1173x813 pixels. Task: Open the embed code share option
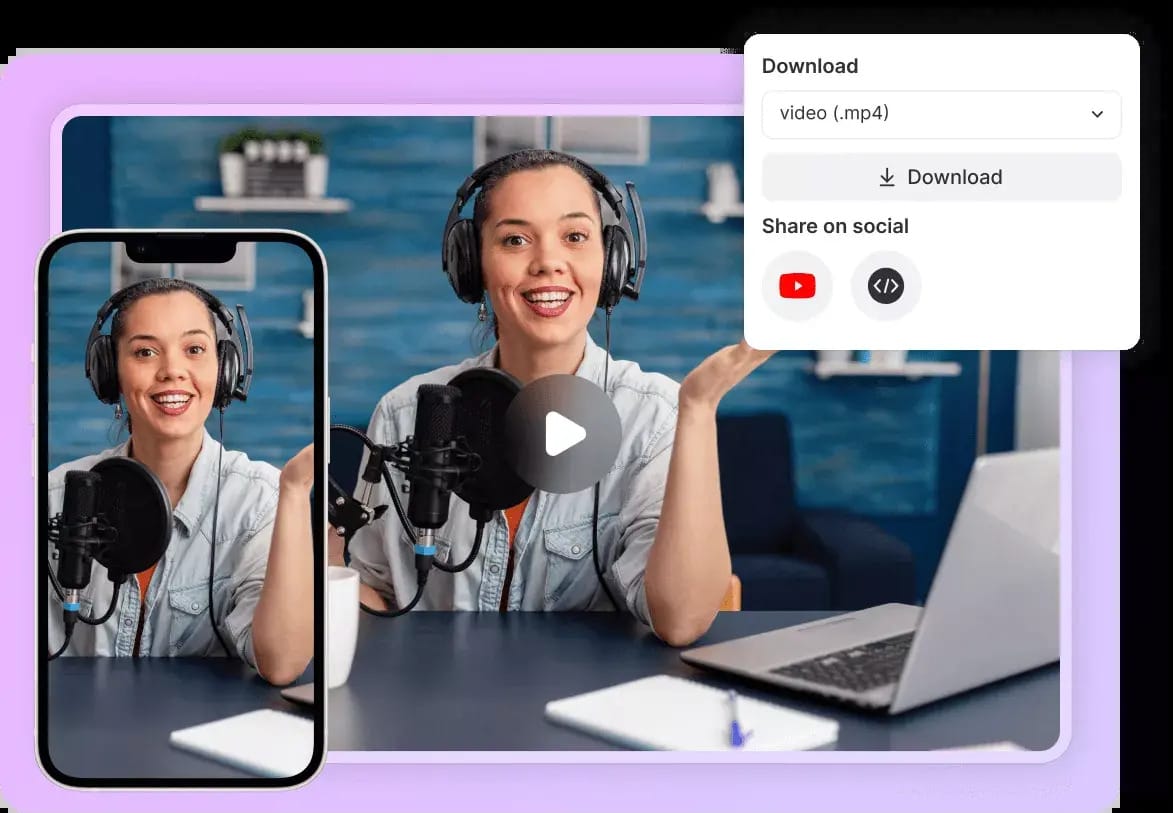[x=886, y=285]
